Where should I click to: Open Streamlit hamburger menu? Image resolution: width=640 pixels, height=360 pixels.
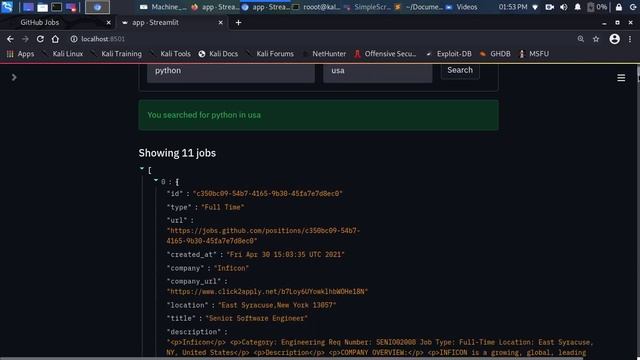coord(621,78)
